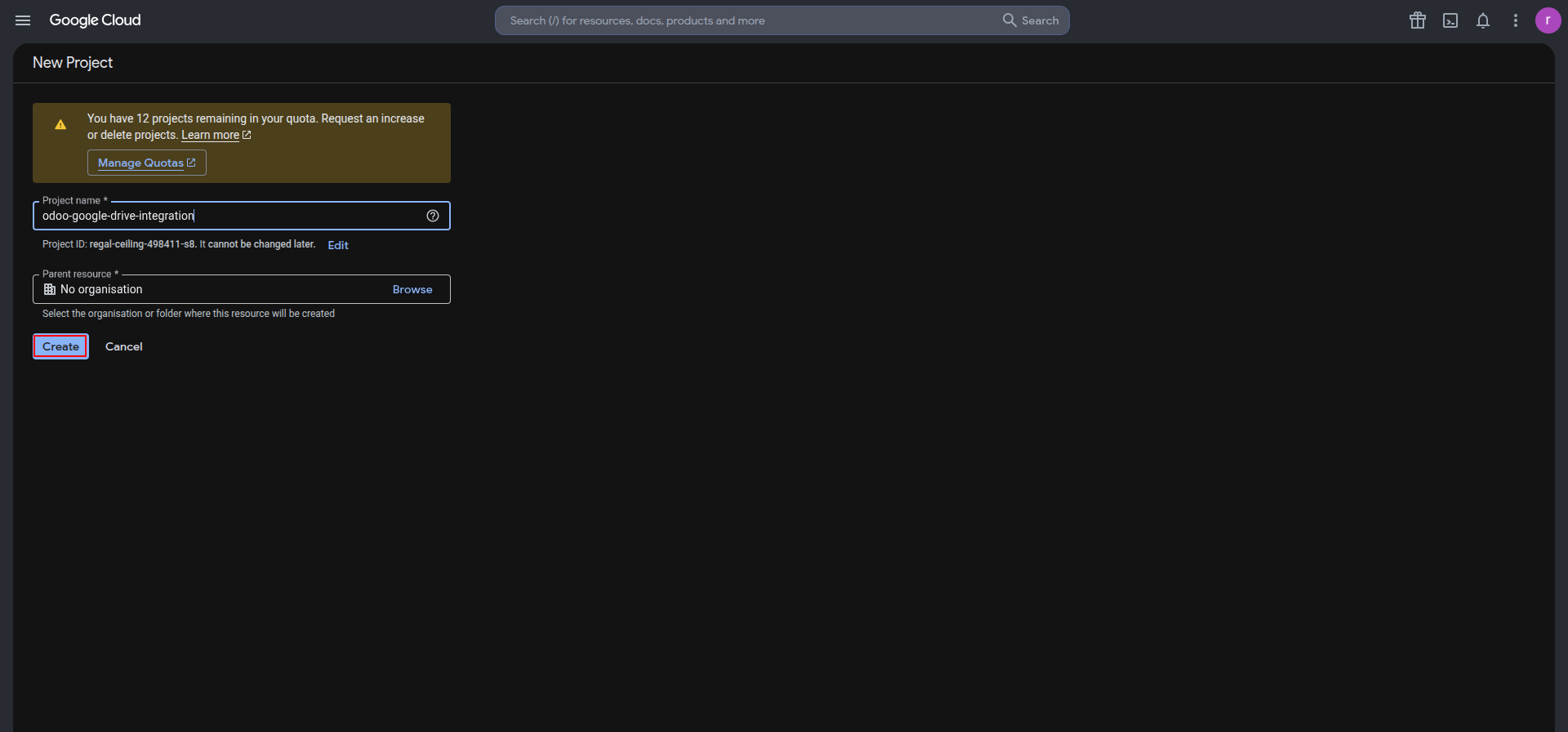Viewport: 1568px width, 732px height.
Task: Click the project name help icon
Action: pyautogui.click(x=433, y=216)
